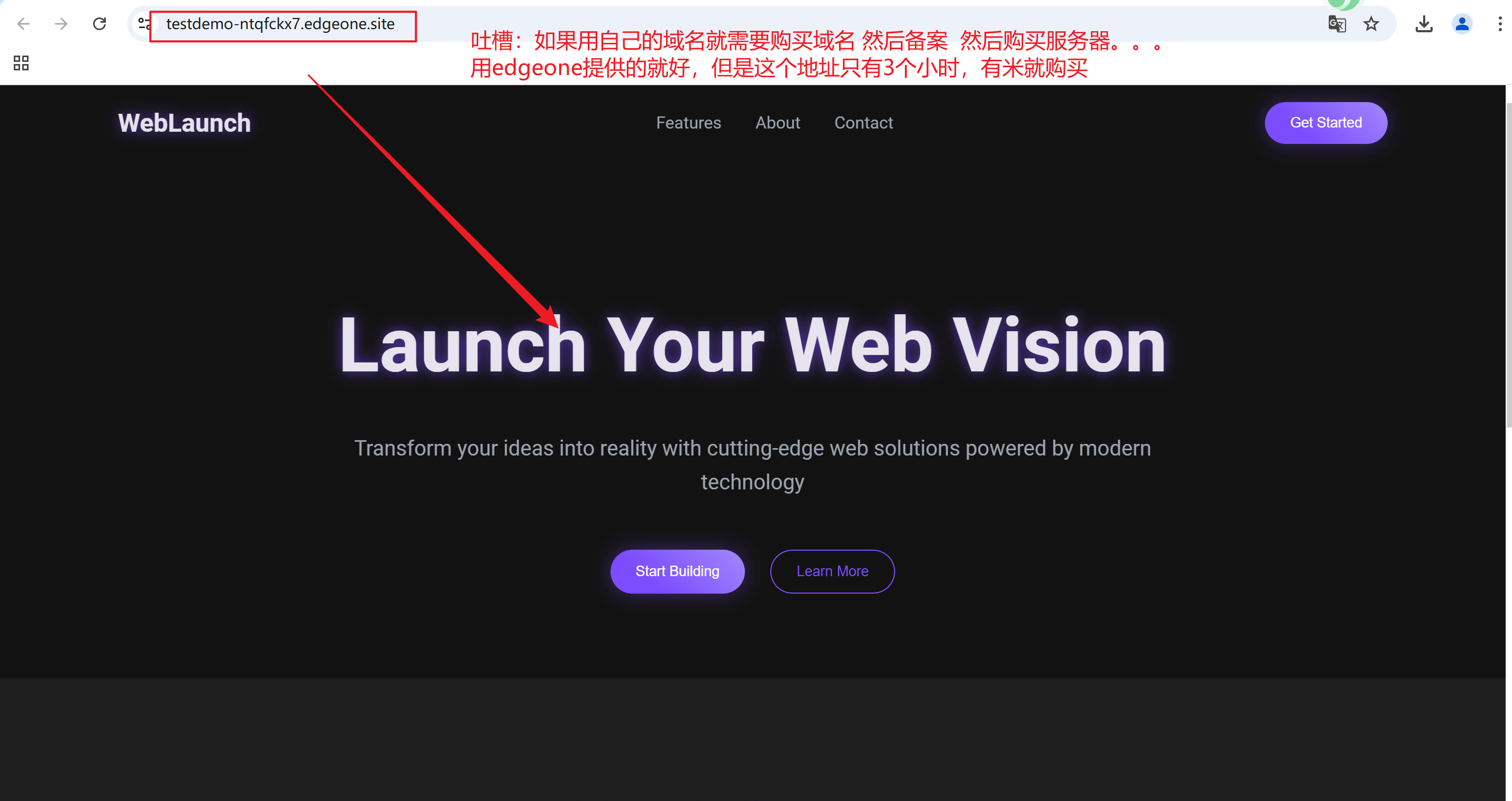Open the About nav link
The width and height of the screenshot is (1512, 801).
pos(778,123)
